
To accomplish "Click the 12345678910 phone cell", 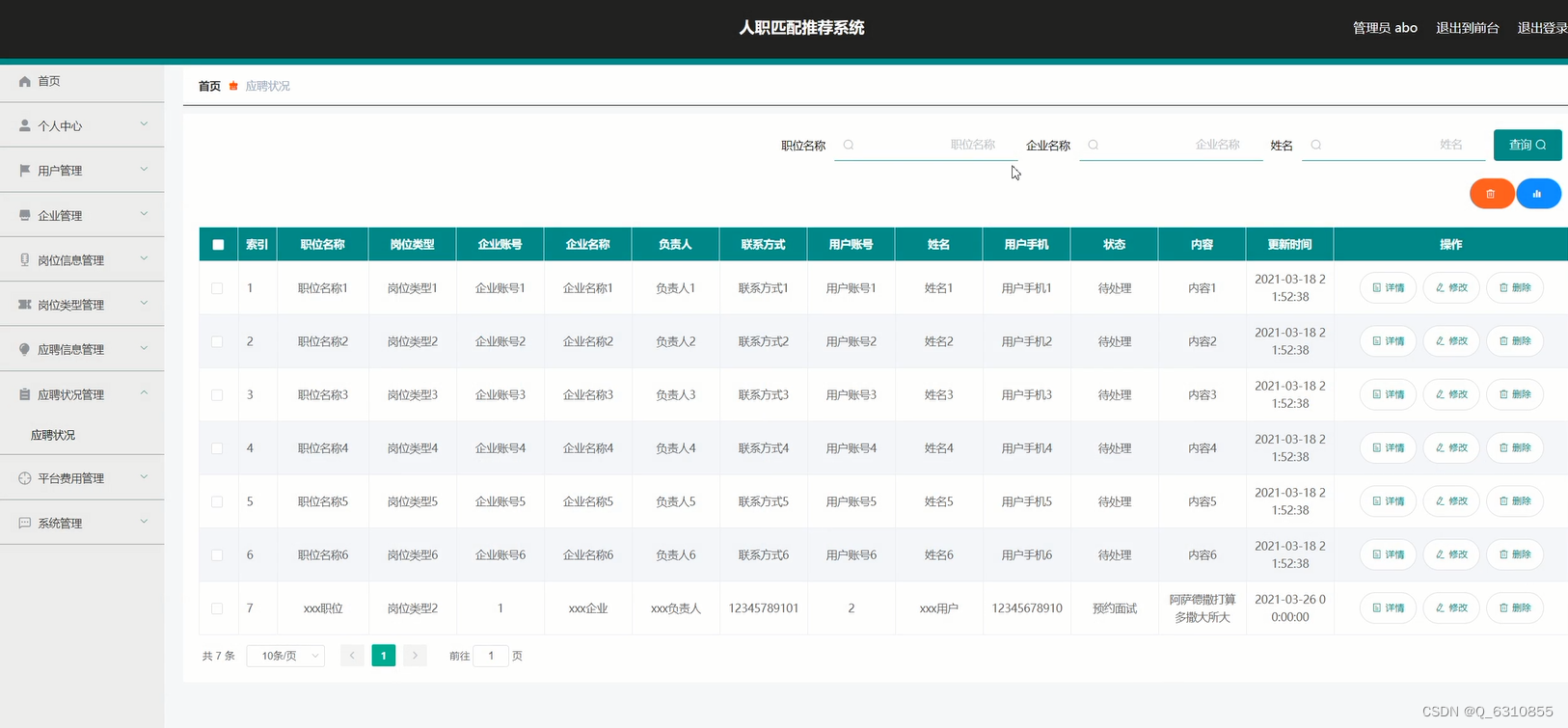I will 1027,608.
